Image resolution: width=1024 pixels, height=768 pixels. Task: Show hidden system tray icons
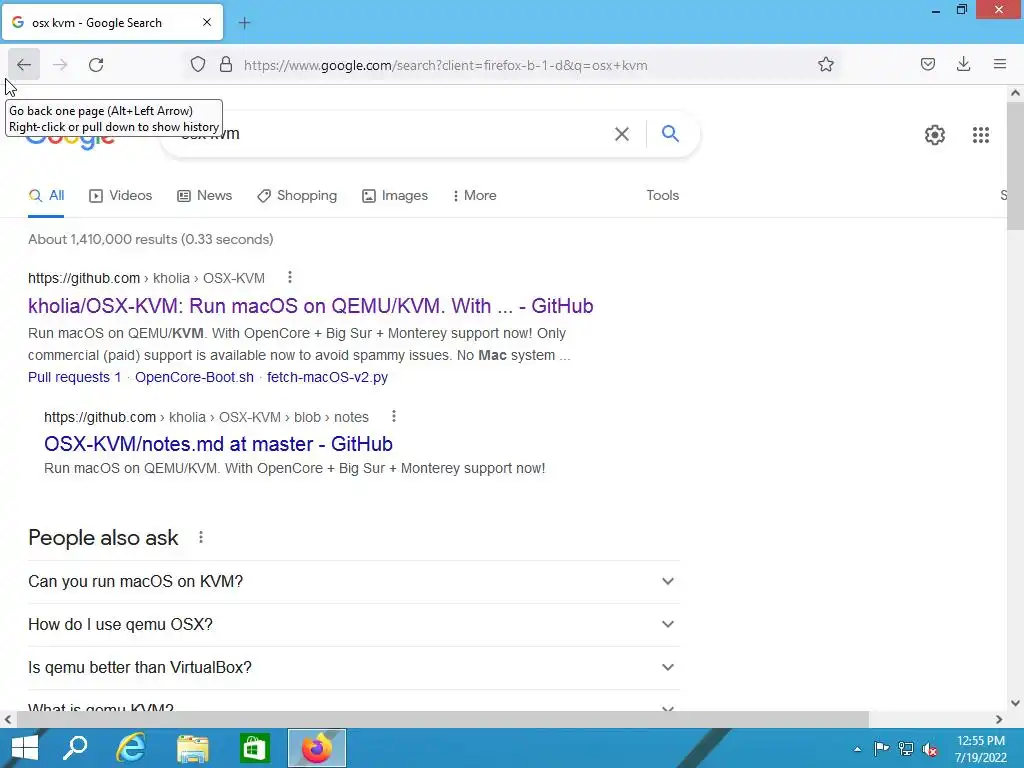(857, 748)
